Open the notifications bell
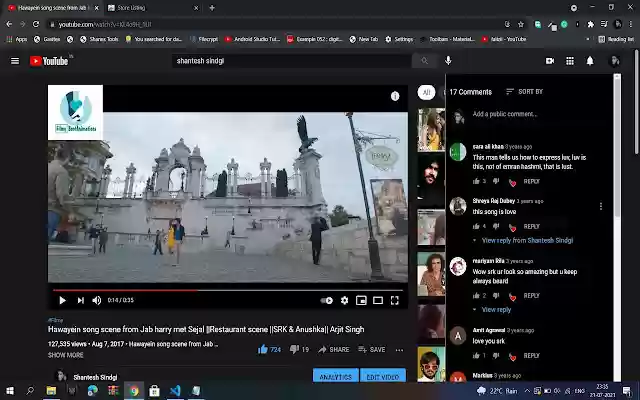 [590, 61]
